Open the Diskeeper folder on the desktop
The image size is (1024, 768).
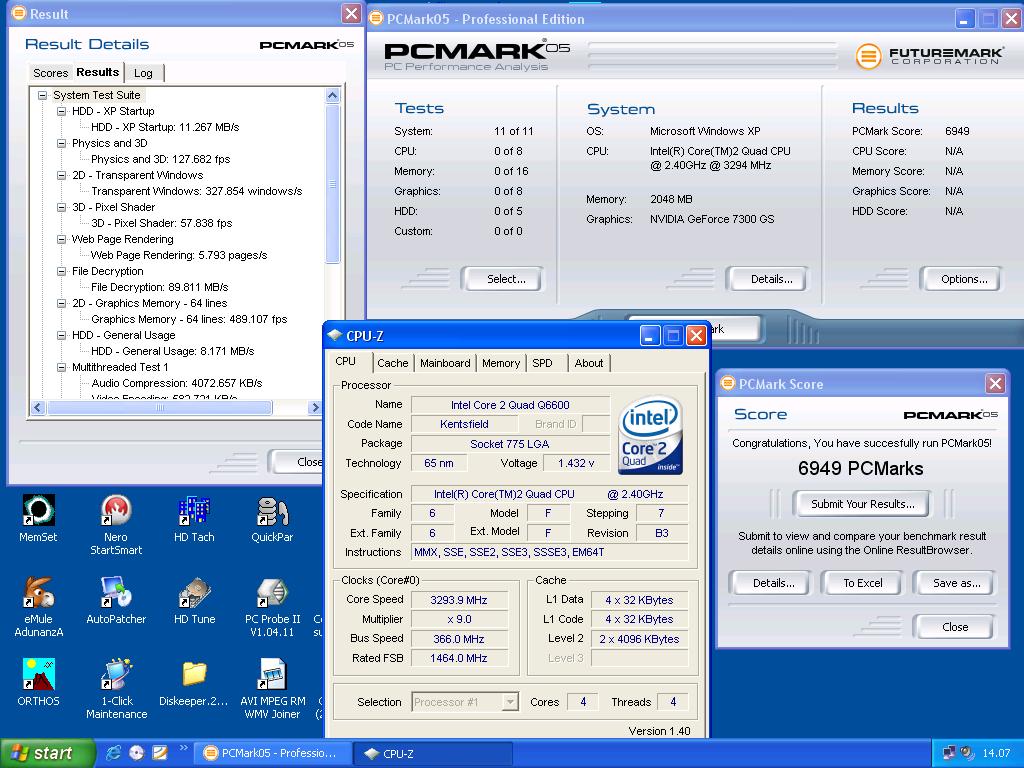point(194,675)
